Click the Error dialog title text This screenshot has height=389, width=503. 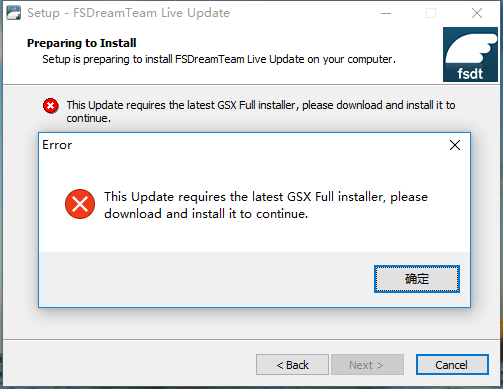57,145
